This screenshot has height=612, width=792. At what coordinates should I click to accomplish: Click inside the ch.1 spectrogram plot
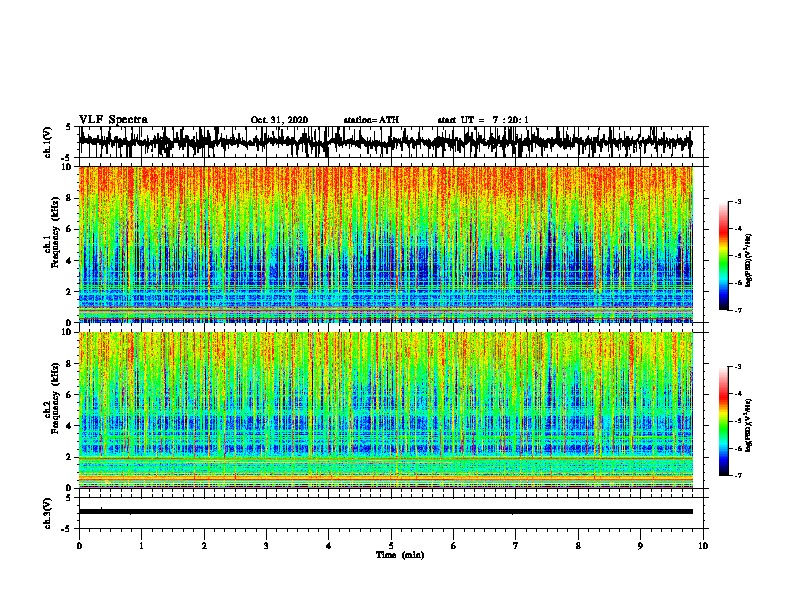[385, 244]
